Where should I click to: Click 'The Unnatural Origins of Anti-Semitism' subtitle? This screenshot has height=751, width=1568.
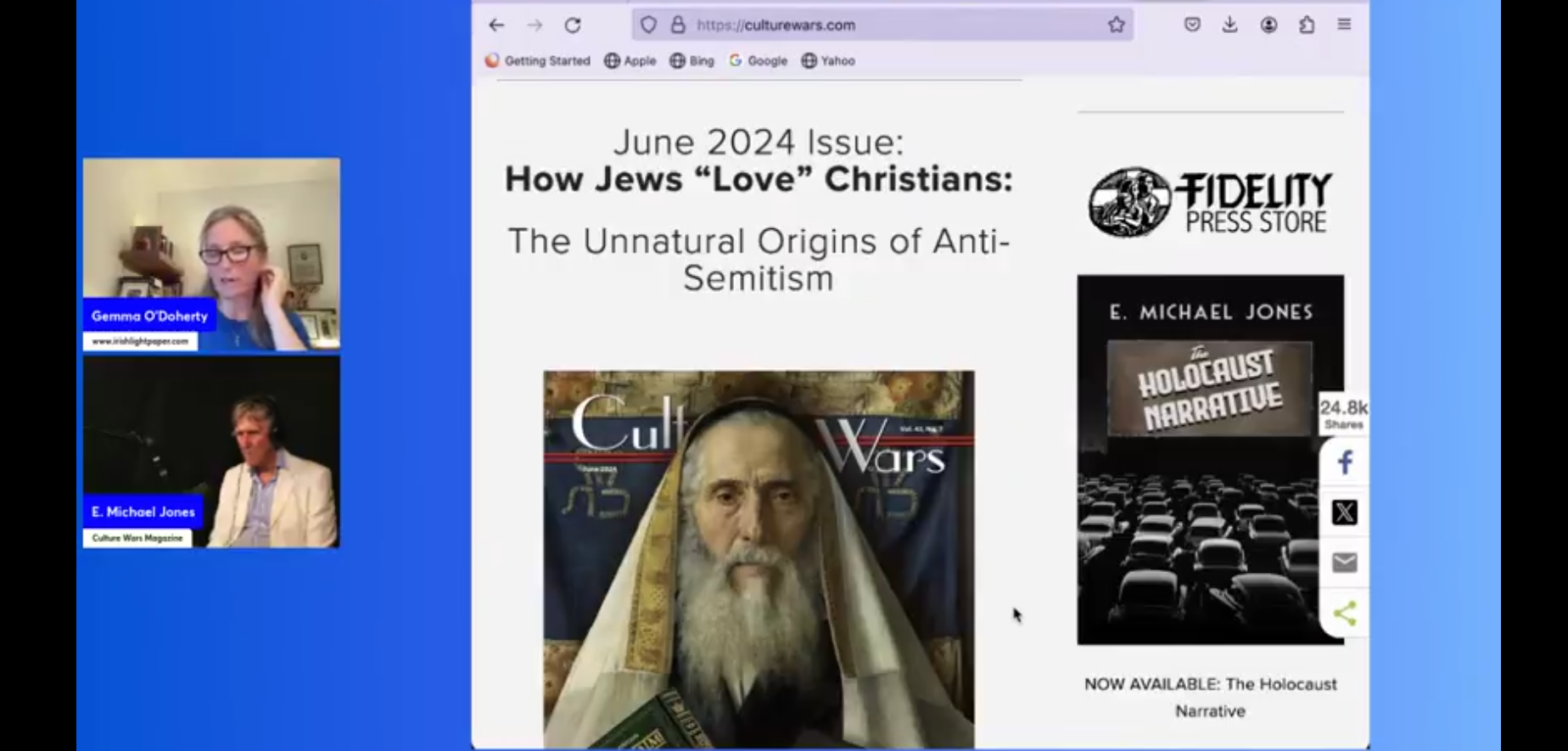(759, 259)
